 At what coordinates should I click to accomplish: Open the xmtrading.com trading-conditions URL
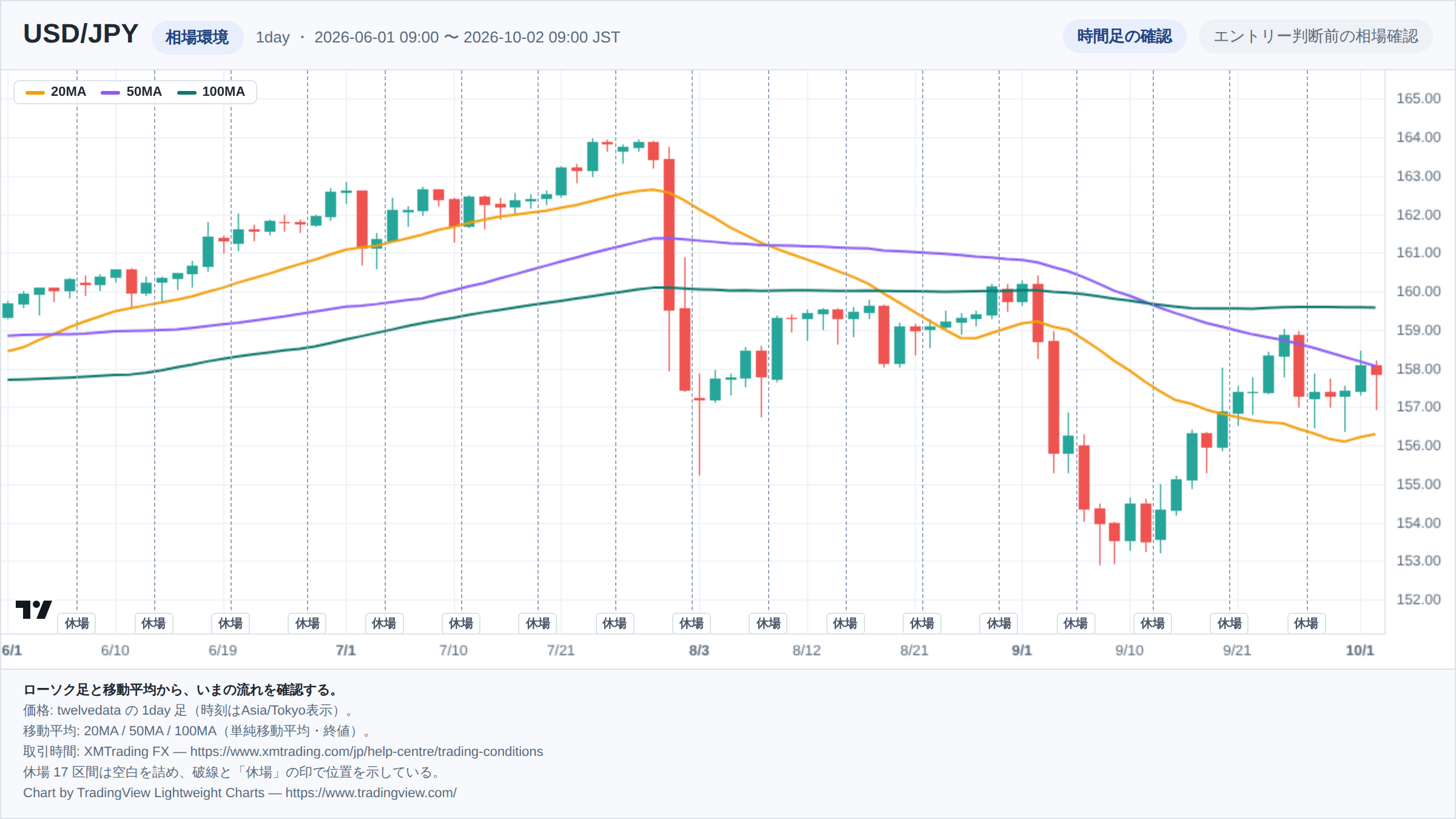[x=366, y=752]
